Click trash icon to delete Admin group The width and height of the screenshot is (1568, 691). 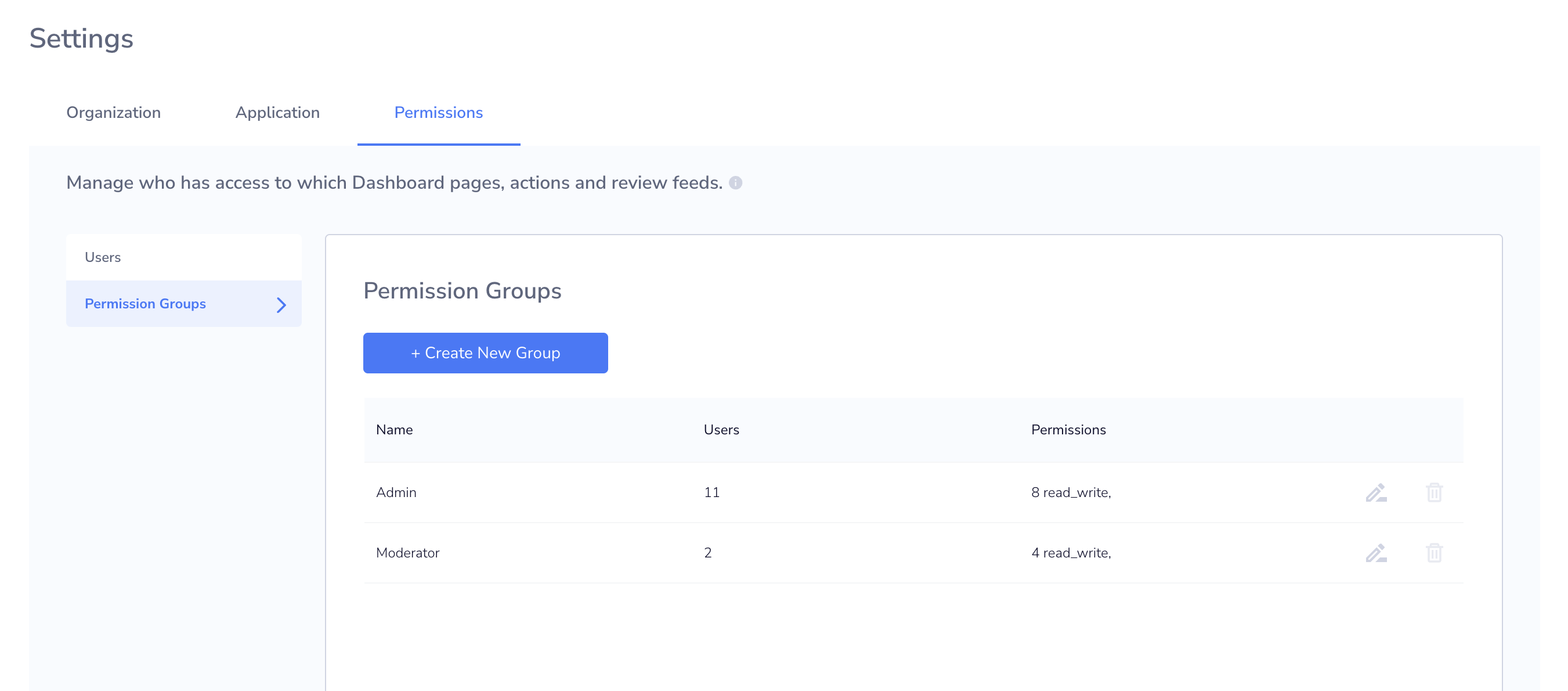click(1433, 492)
